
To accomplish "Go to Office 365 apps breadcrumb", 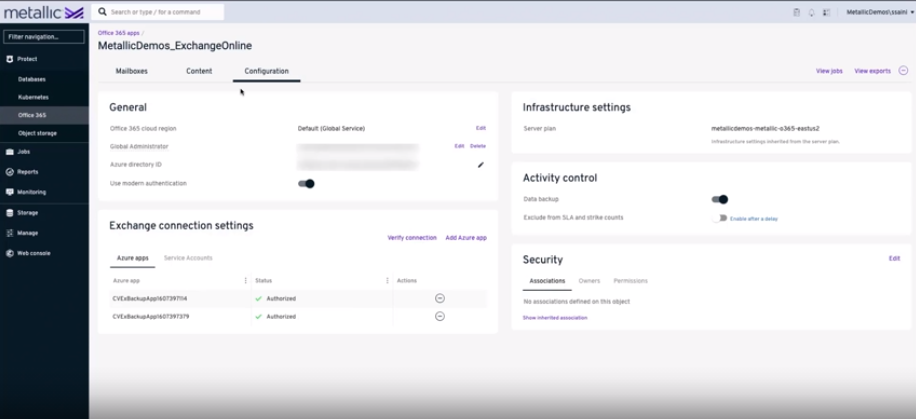I will [119, 33].
